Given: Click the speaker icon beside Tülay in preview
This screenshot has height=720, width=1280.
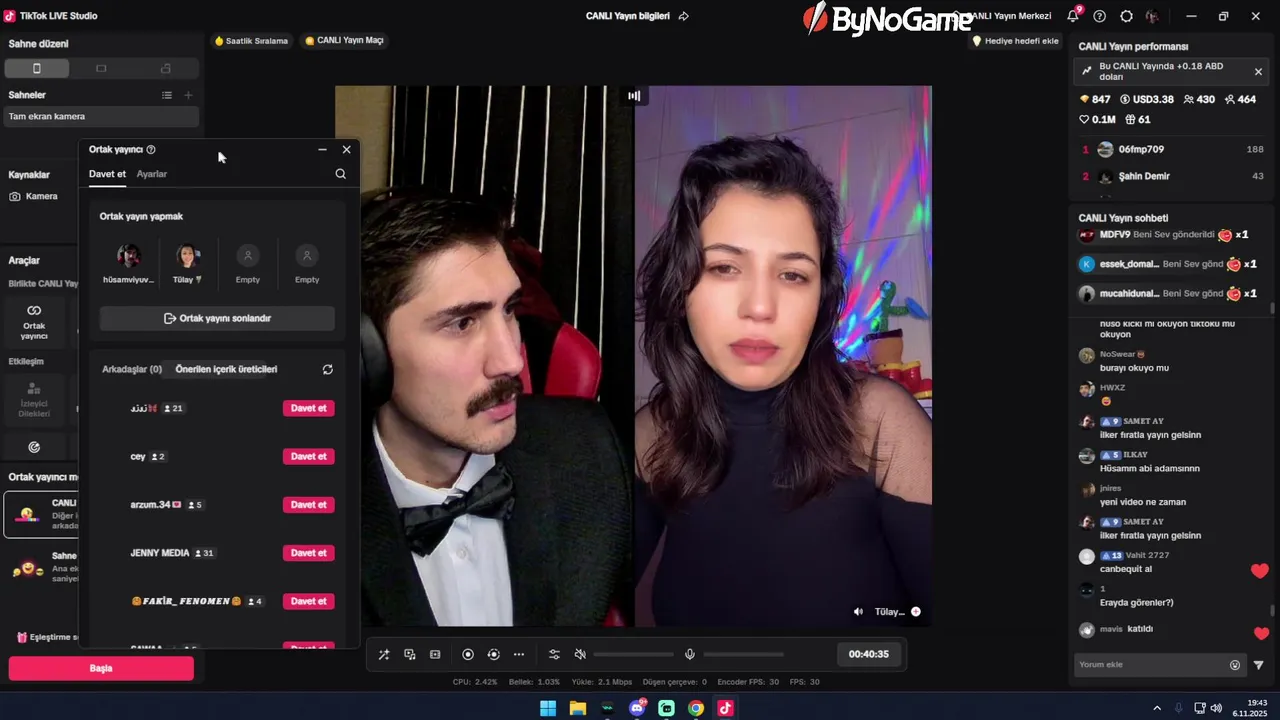Looking at the screenshot, I should [858, 612].
